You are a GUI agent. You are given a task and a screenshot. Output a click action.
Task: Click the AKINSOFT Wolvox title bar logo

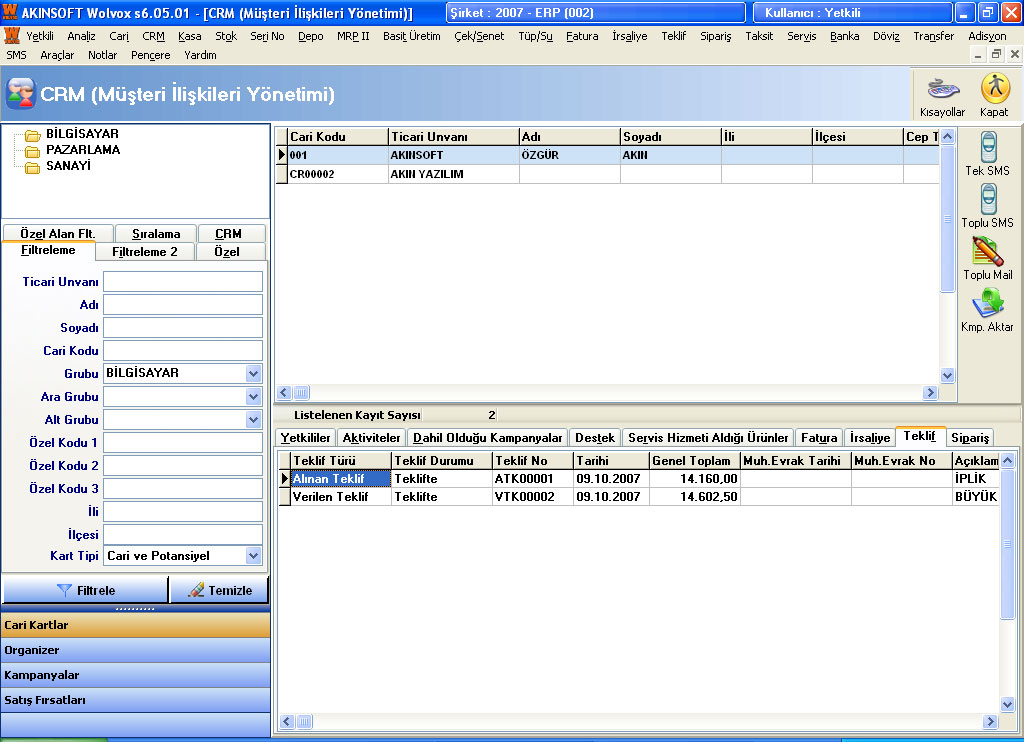[10, 12]
